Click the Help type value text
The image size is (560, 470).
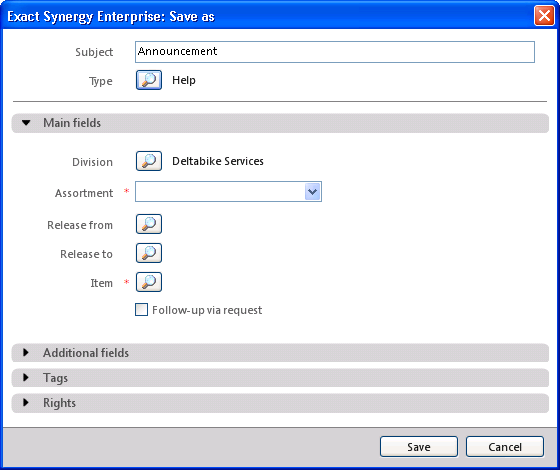pos(184,80)
